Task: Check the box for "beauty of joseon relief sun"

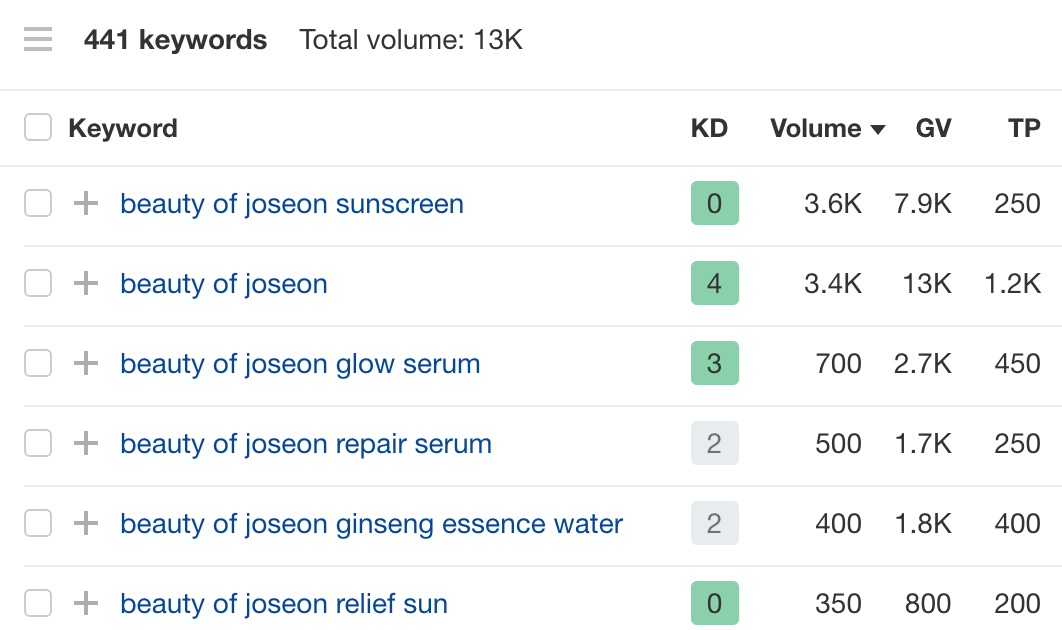Action: pos(37,603)
